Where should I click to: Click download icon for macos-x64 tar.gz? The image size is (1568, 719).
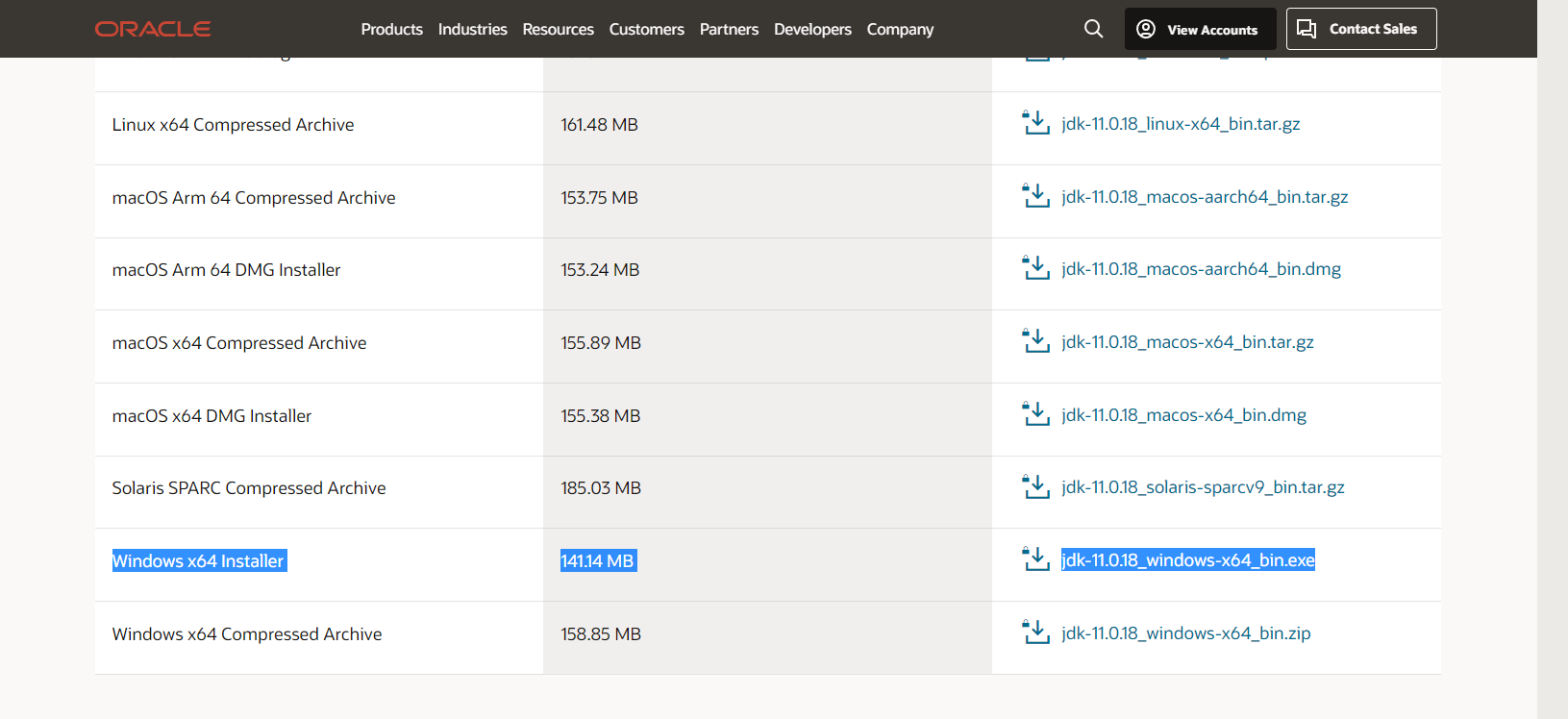[1035, 341]
